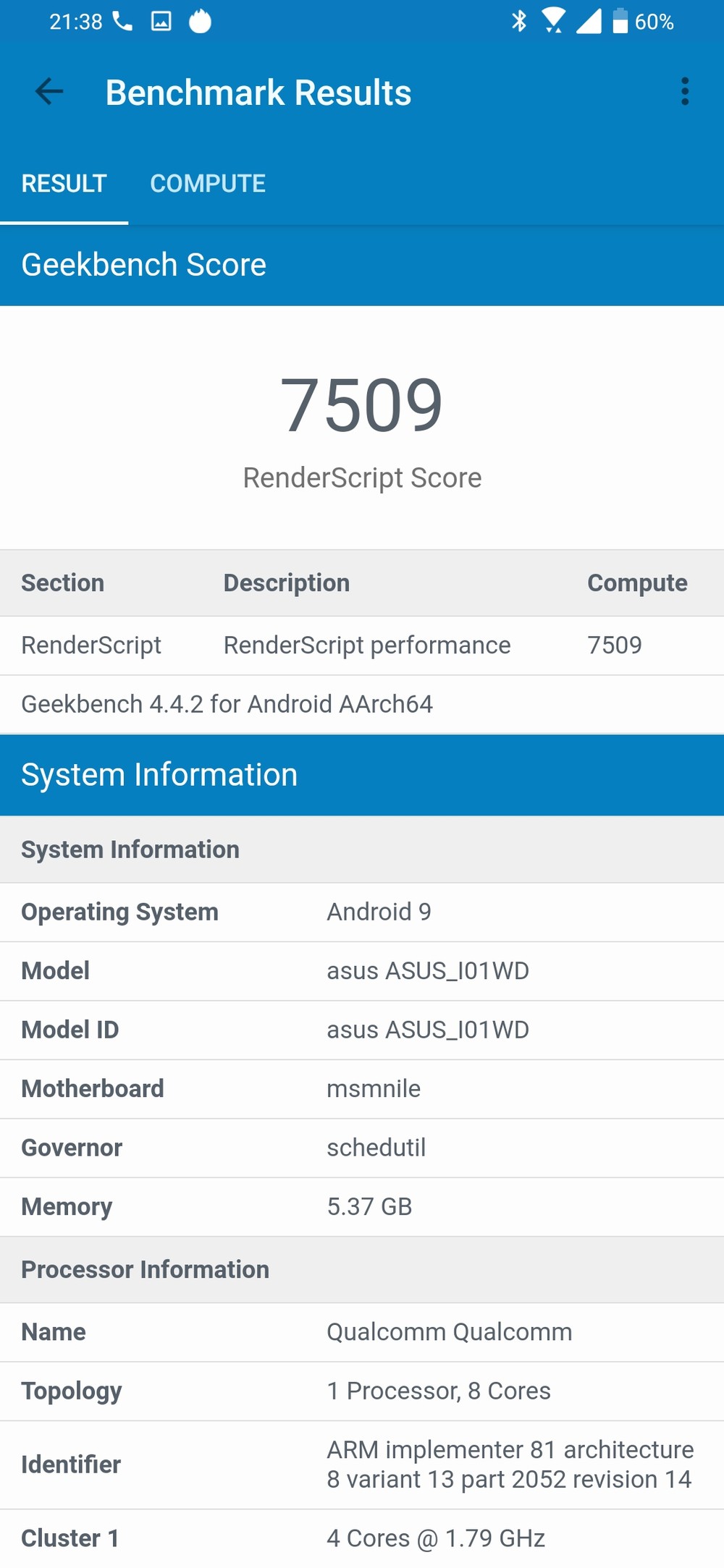Tap the RenderScript performance description
724x1568 pixels.
pos(367,645)
